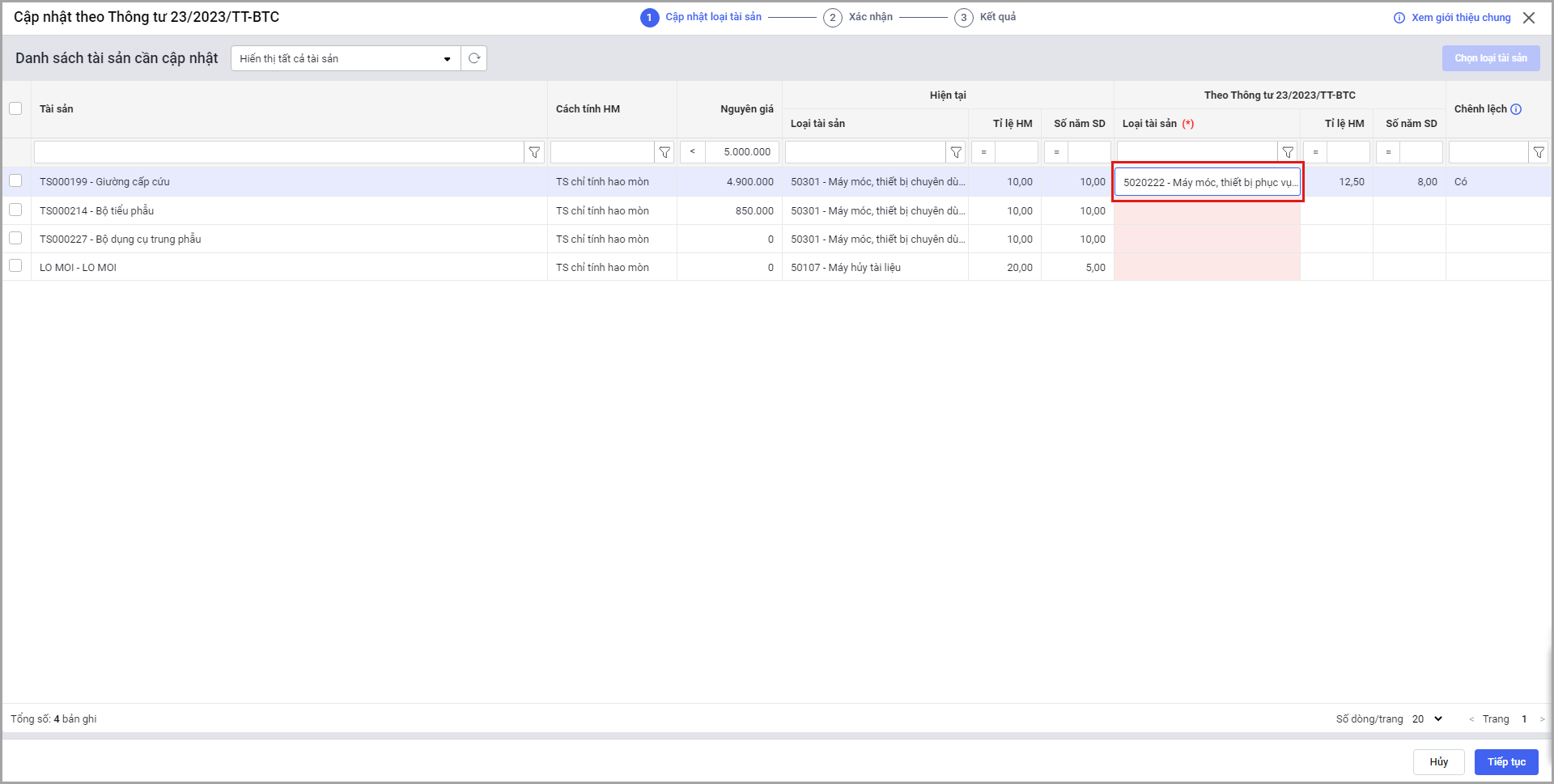Viewport: 1554px width, 784px height.
Task: Click filter icon for current Loại tài sản
Action: click(956, 152)
